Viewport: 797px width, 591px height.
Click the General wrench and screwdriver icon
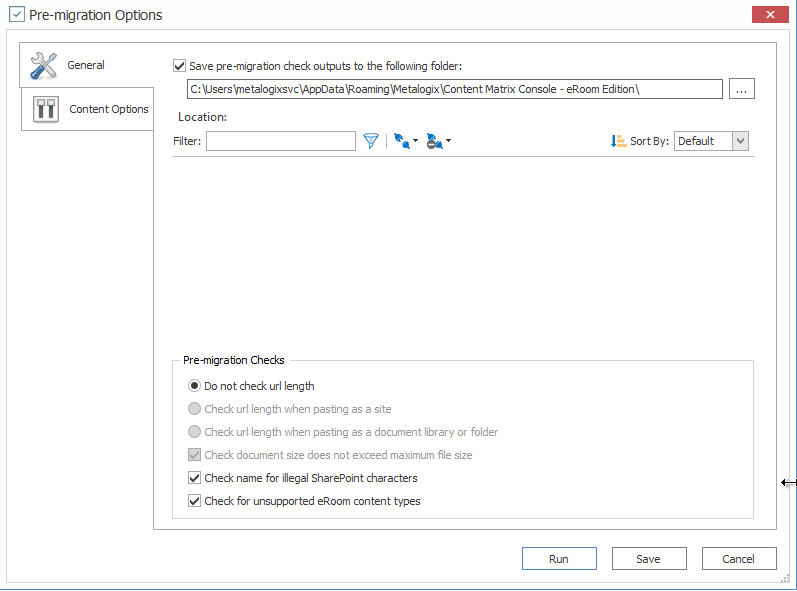pyautogui.click(x=44, y=66)
